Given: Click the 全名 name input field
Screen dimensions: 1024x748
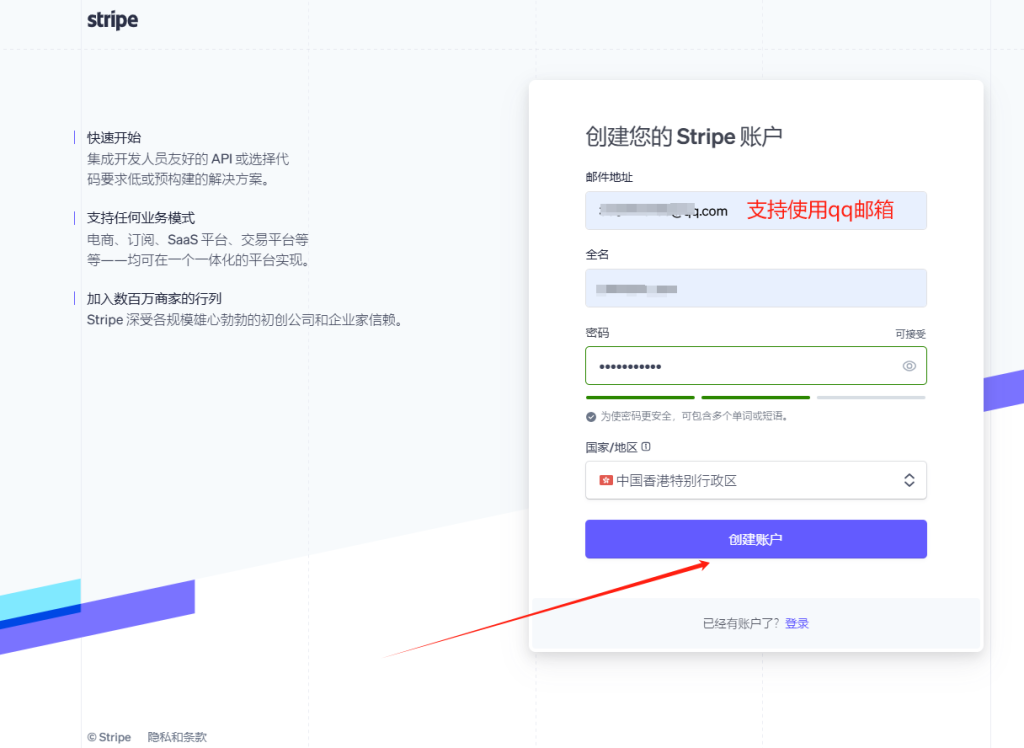Looking at the screenshot, I should pyautogui.click(x=755, y=288).
